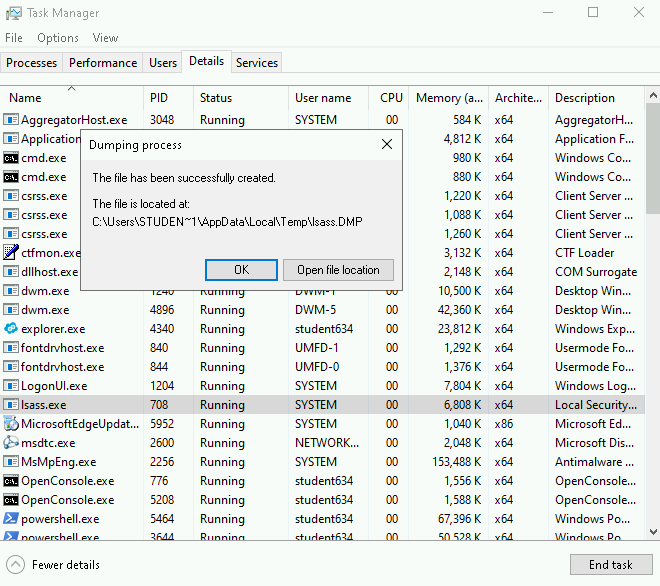Select the Application Frame Host row

(322, 139)
